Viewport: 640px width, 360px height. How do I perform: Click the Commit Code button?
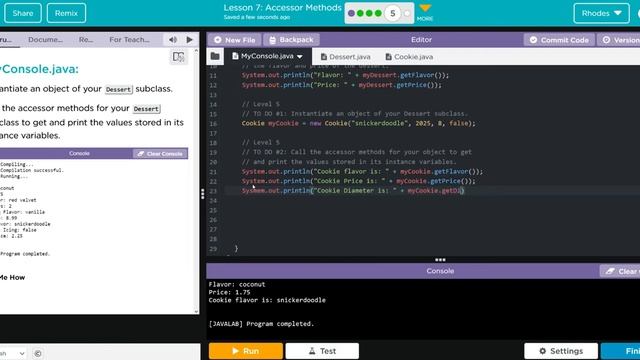coord(559,40)
